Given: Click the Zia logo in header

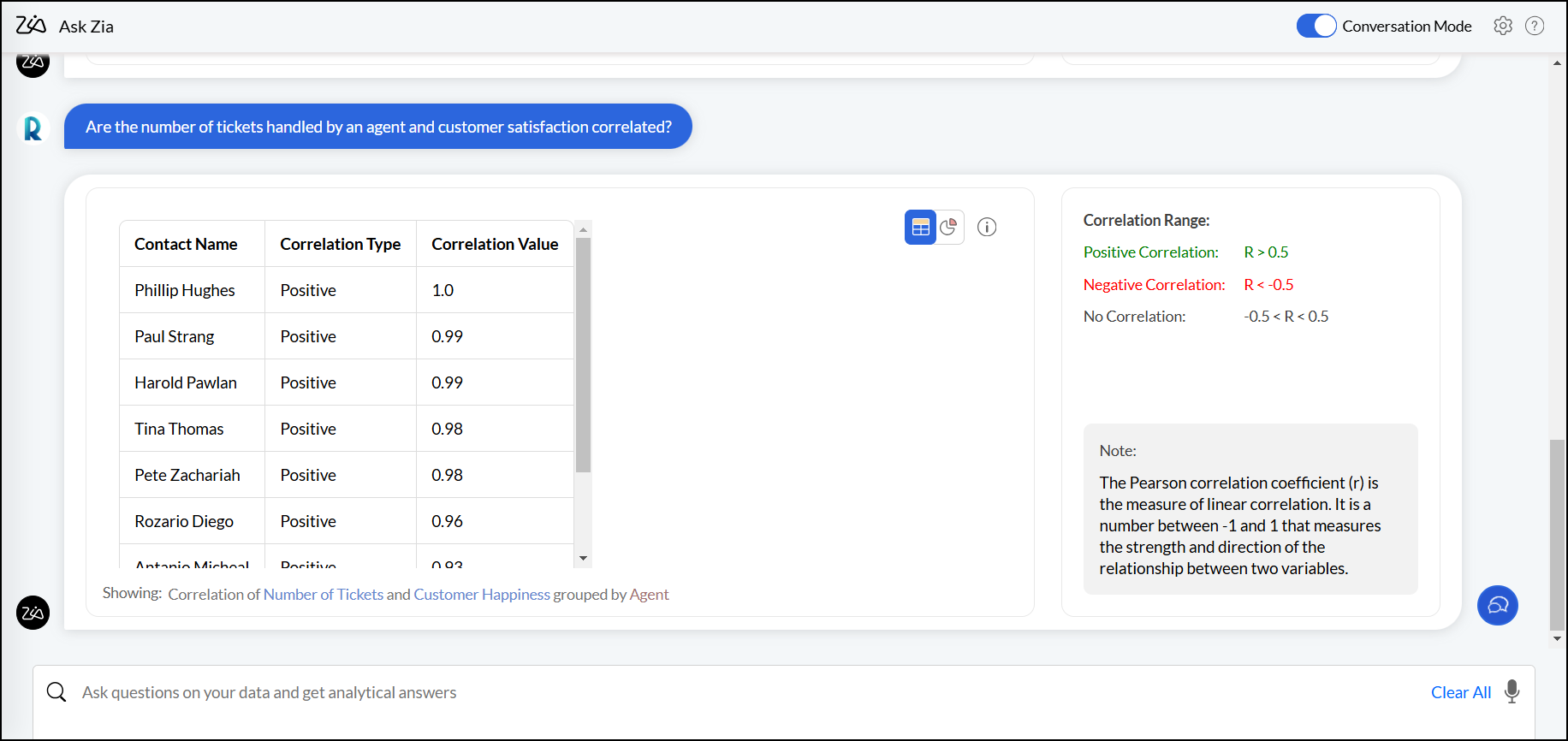Looking at the screenshot, I should click(x=31, y=26).
